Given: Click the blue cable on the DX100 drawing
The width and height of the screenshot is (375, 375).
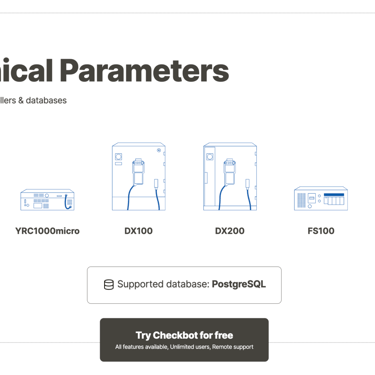Looking at the screenshot, I should [130, 197].
